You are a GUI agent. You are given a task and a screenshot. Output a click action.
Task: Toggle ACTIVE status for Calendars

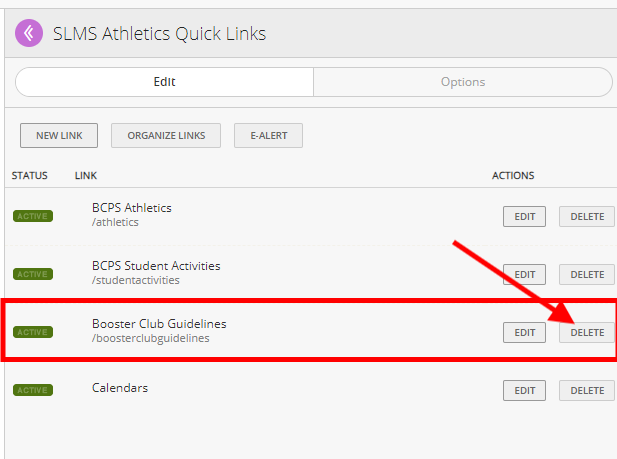tap(33, 390)
